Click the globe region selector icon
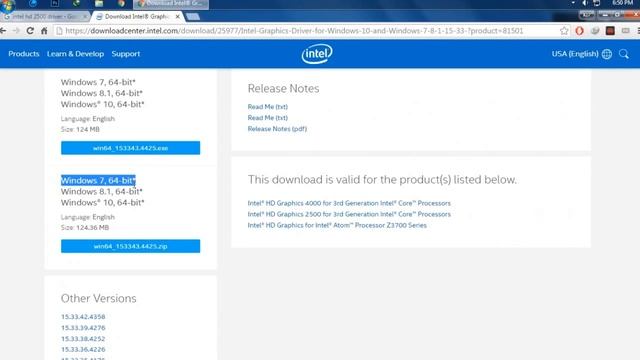The image size is (640, 360). coord(607,54)
